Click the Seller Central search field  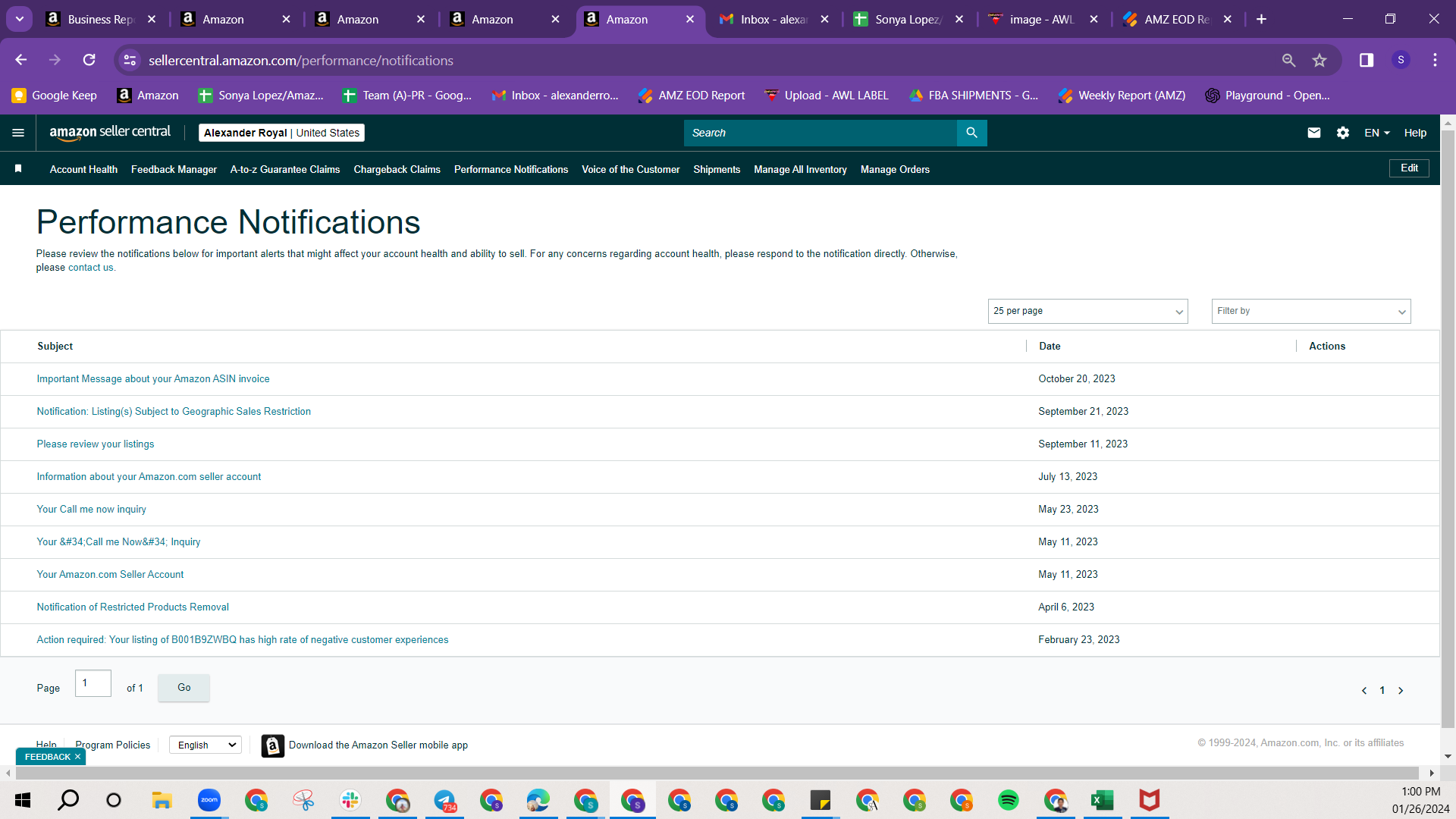tap(820, 133)
